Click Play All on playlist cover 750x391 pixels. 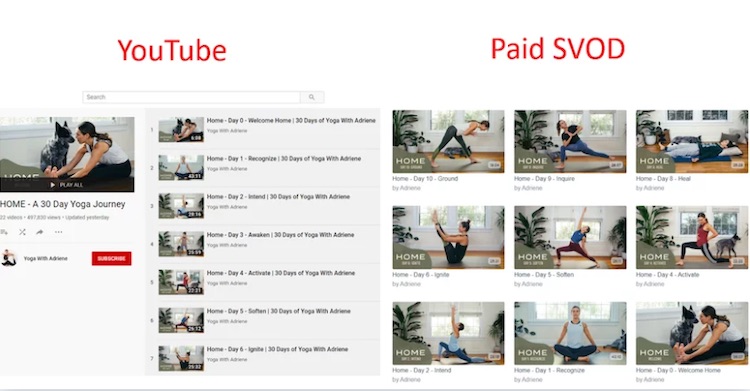click(x=67, y=185)
